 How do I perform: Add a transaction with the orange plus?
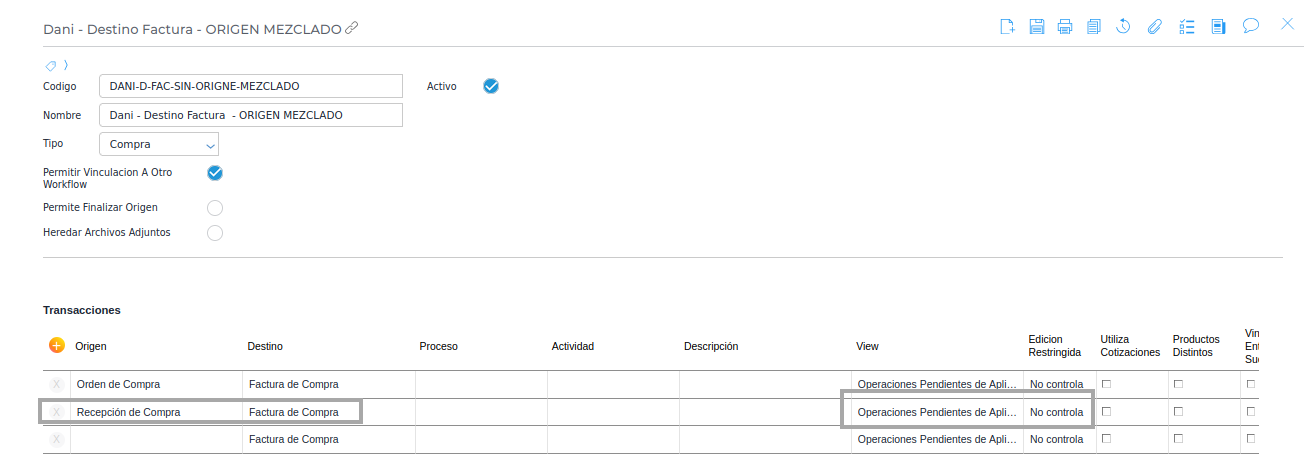click(57, 345)
